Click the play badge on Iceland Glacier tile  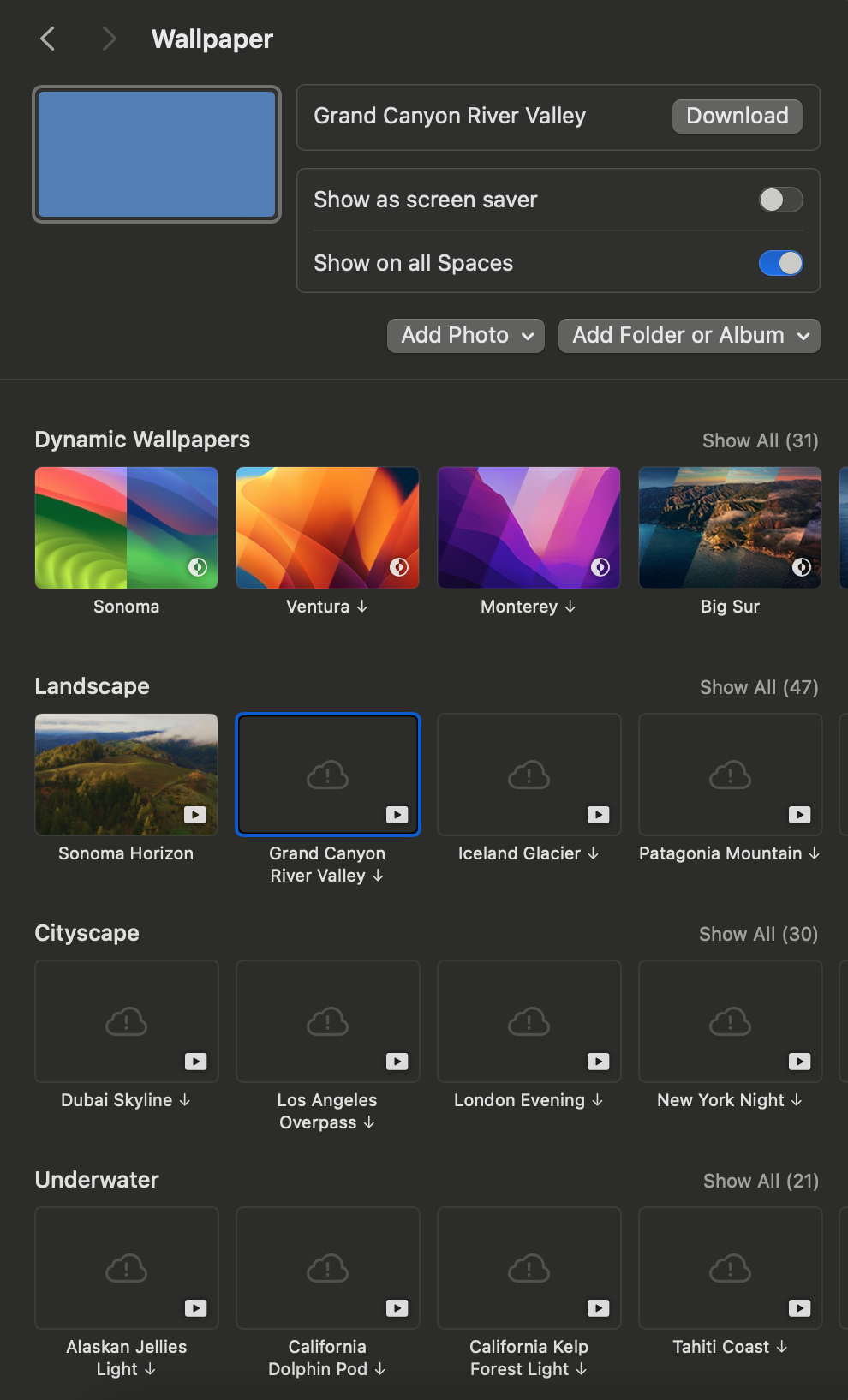pyautogui.click(x=598, y=815)
